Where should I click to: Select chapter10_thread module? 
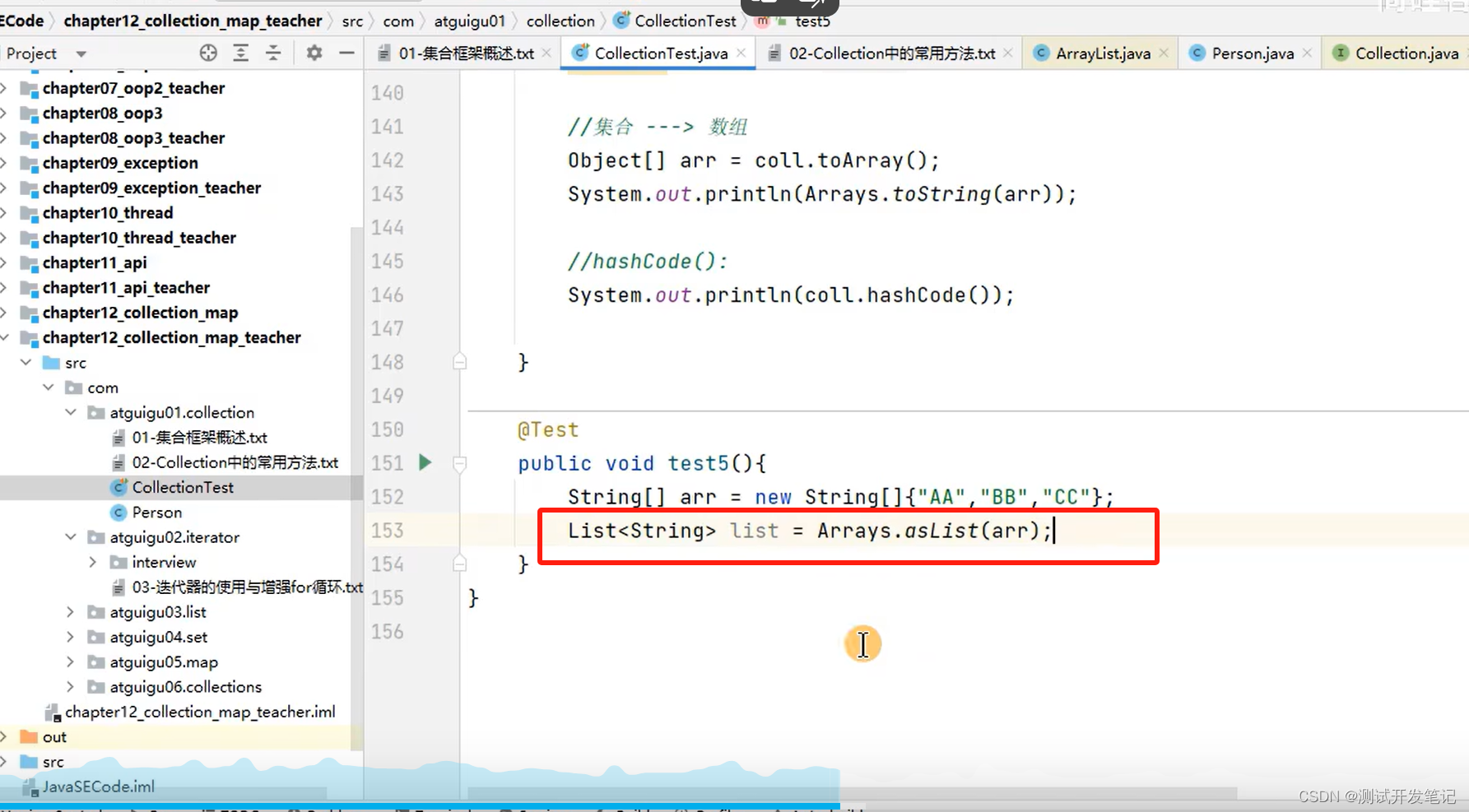[108, 212]
